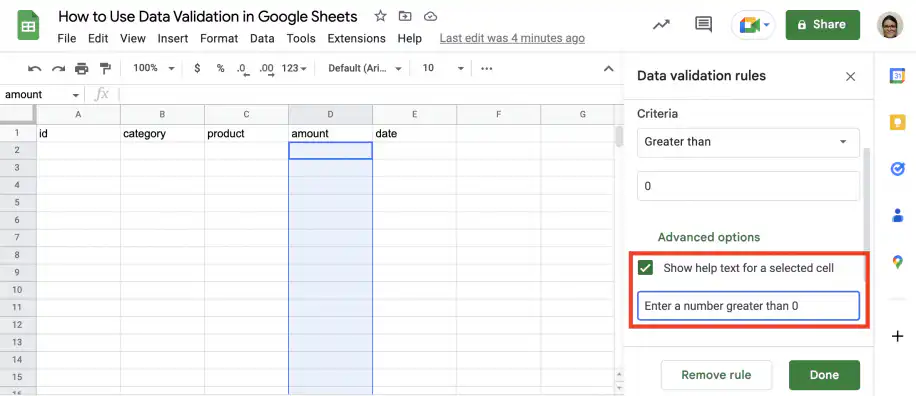Click the cell containing date
This screenshot has width=916, height=396.
414,133
